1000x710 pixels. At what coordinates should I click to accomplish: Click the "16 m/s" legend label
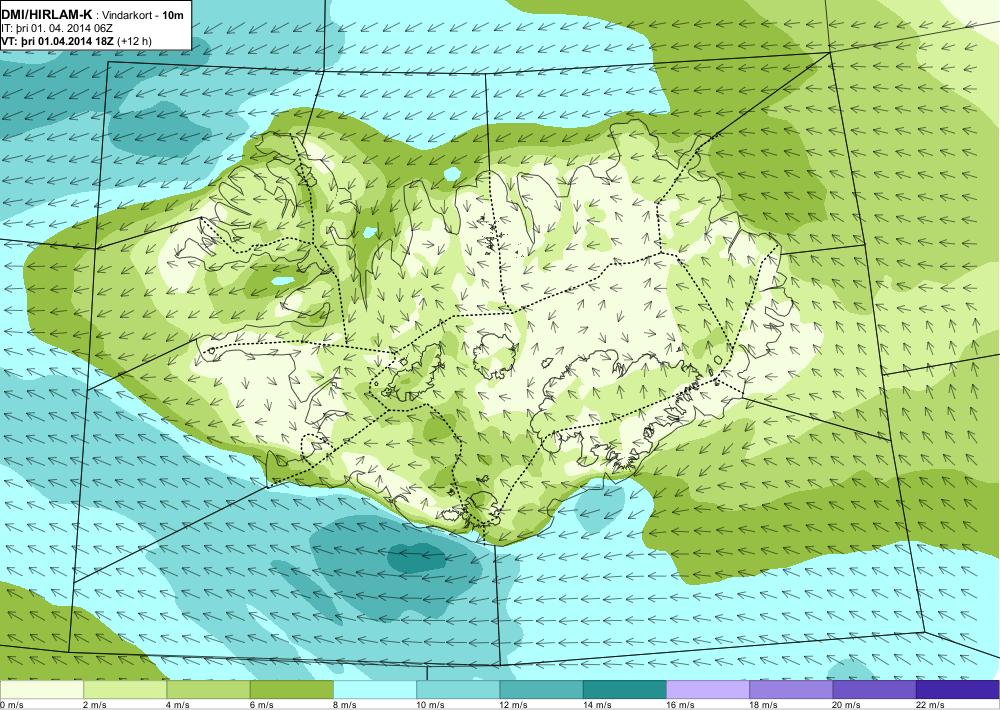tap(680, 705)
